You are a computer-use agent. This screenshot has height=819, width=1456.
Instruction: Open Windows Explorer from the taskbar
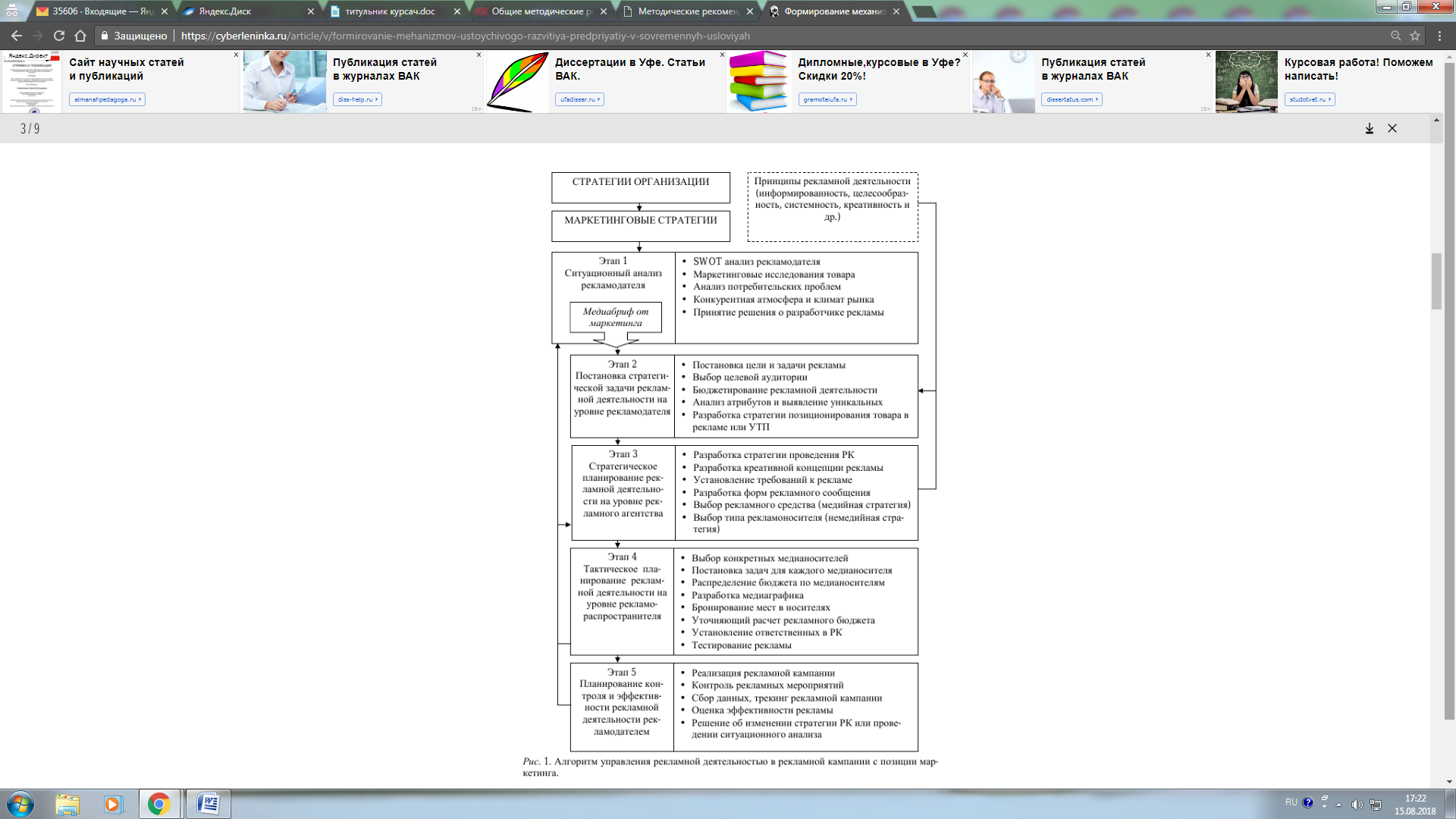point(67,804)
